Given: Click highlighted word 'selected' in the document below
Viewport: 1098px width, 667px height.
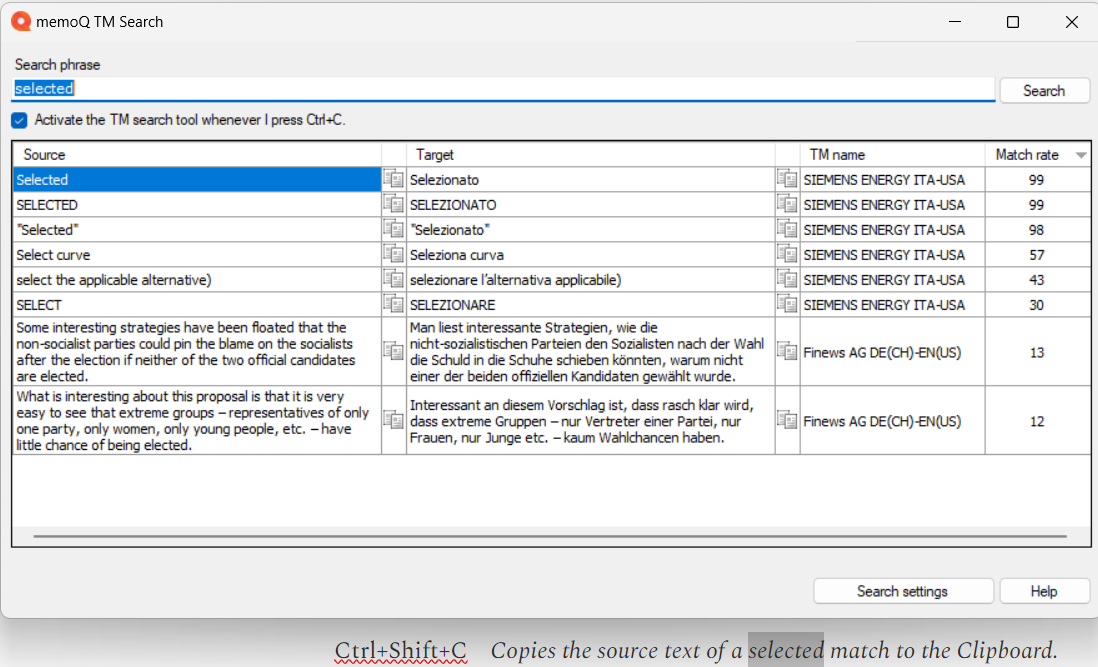Looking at the screenshot, I should pos(786,650).
